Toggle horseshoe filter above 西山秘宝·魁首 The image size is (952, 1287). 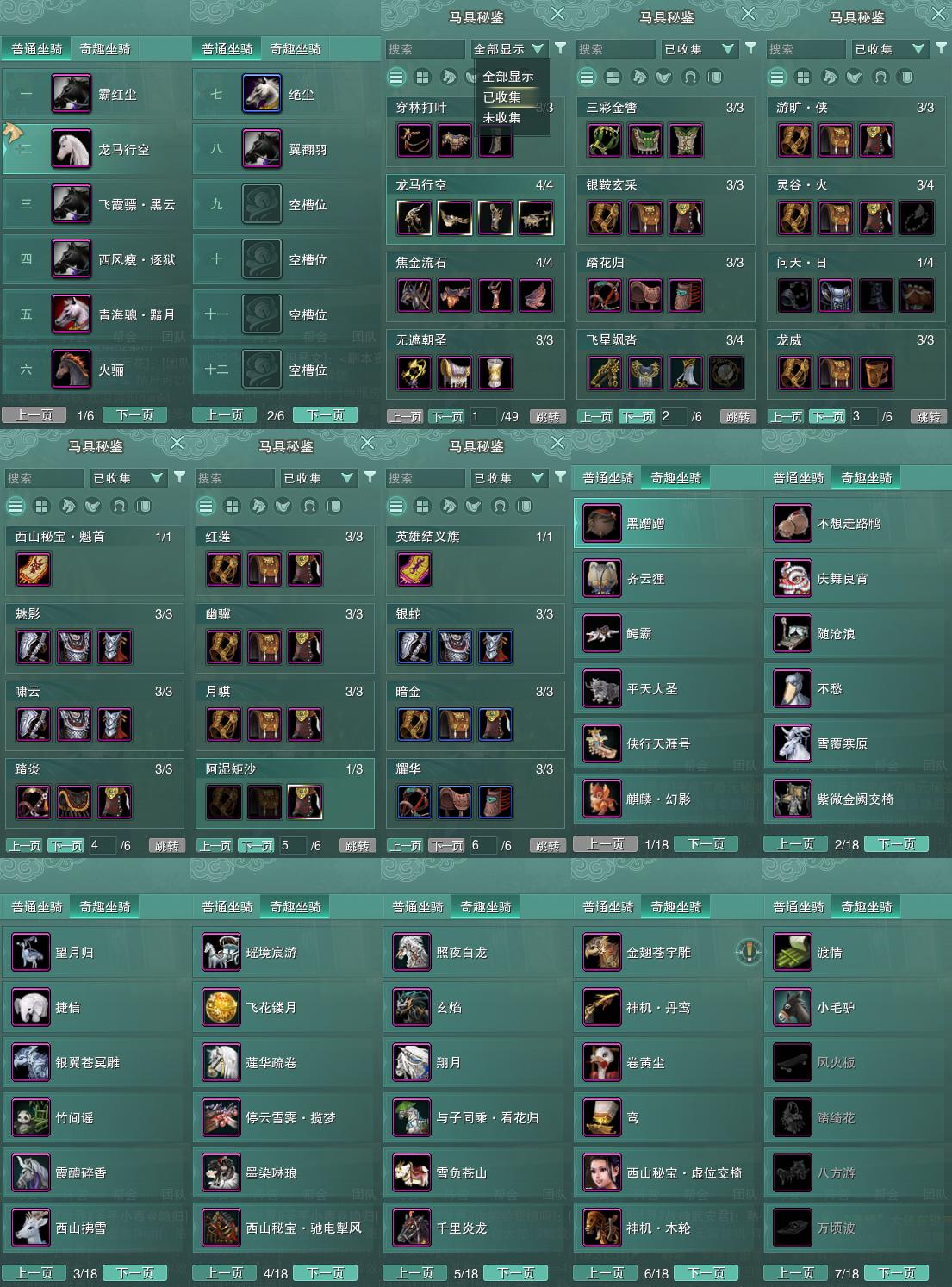(119, 506)
